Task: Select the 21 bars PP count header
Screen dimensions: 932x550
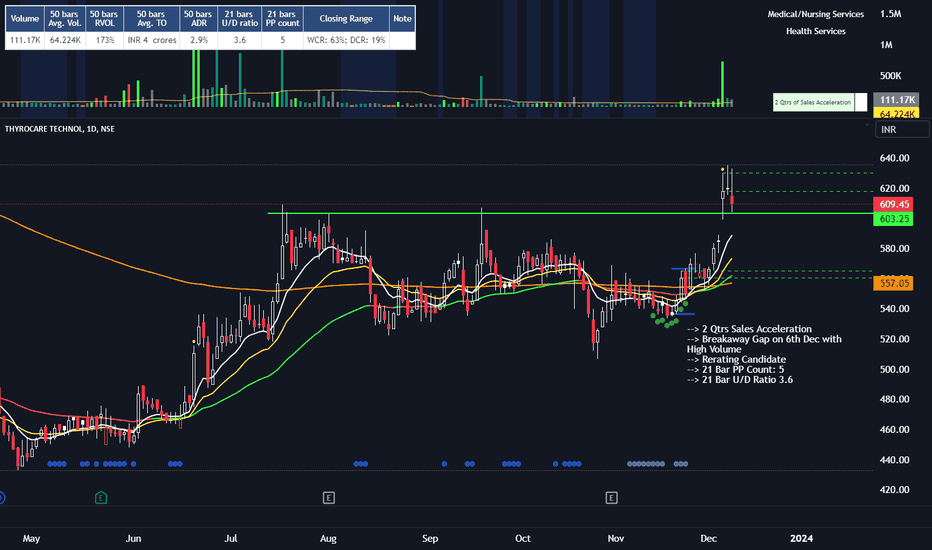Action: pyautogui.click(x=282, y=18)
